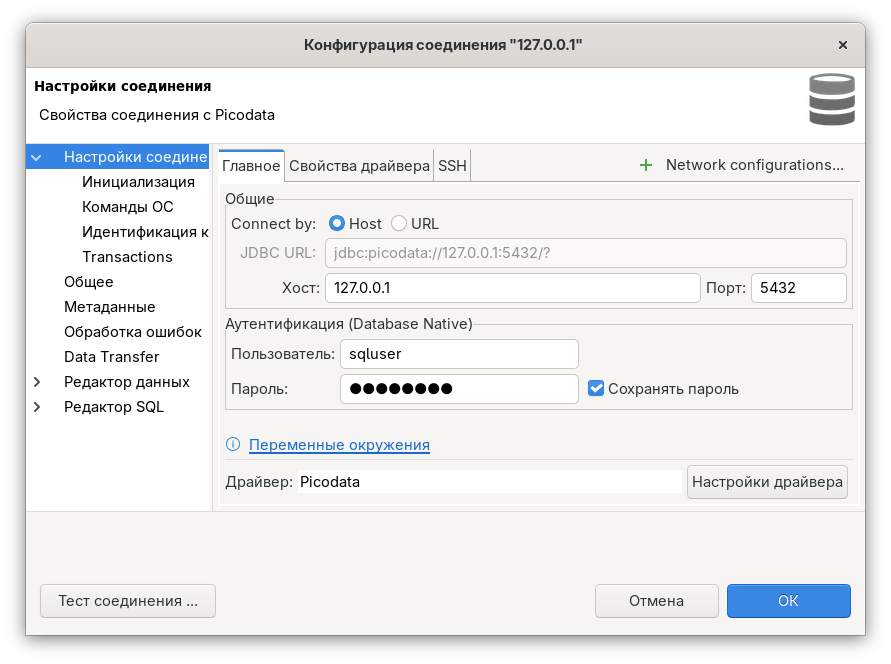Open the Переменные окружения link
Screen dimensions: 891x664
[339, 445]
